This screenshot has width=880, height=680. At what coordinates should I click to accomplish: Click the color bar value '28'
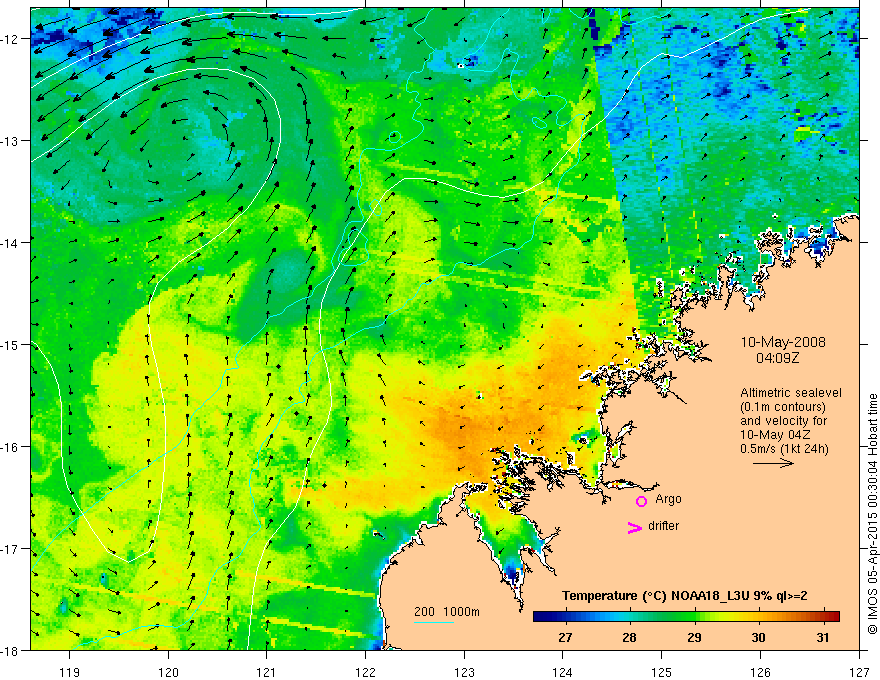click(630, 637)
